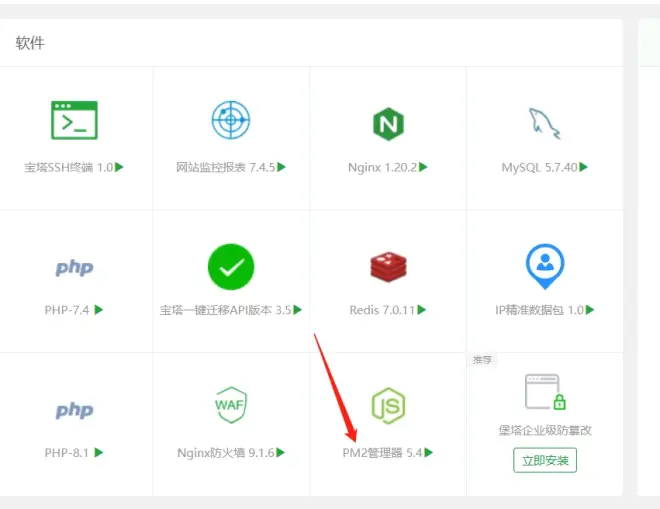Open the Redis 7.0.11 label

coord(382,310)
